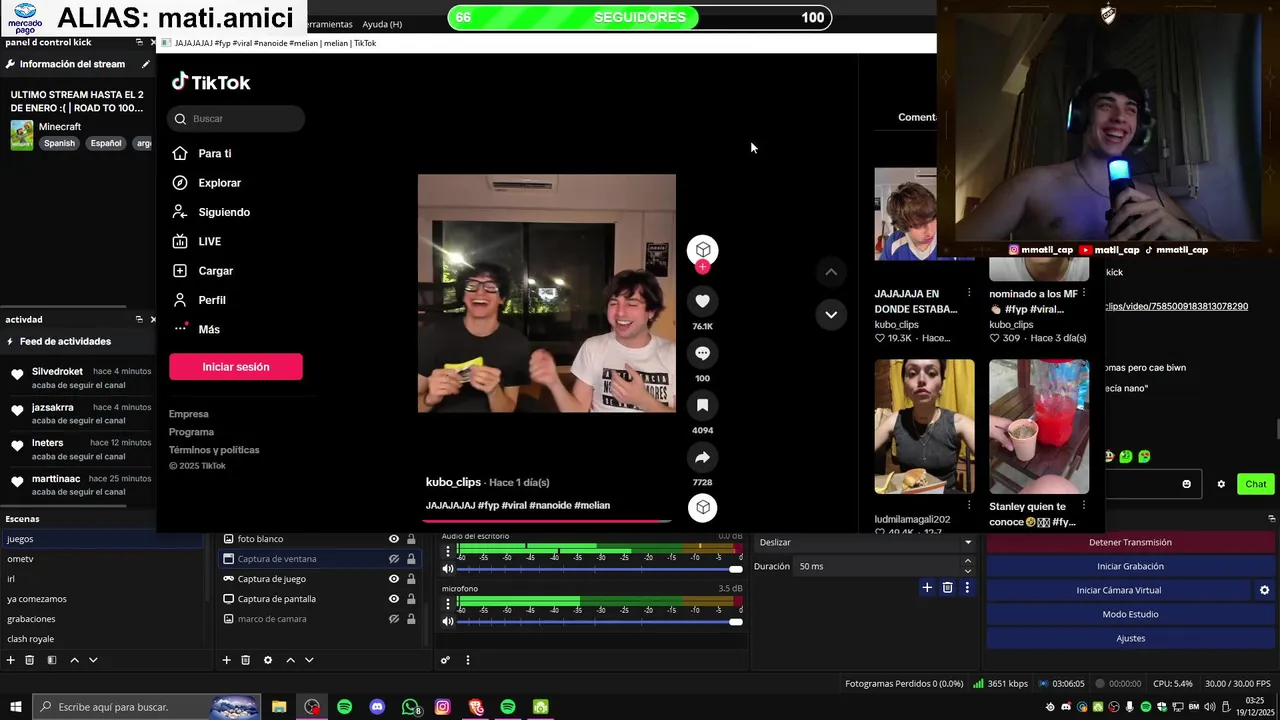This screenshot has height=720, width=1280.
Task: Add a new scene with the plus icon
Action: 11,660
